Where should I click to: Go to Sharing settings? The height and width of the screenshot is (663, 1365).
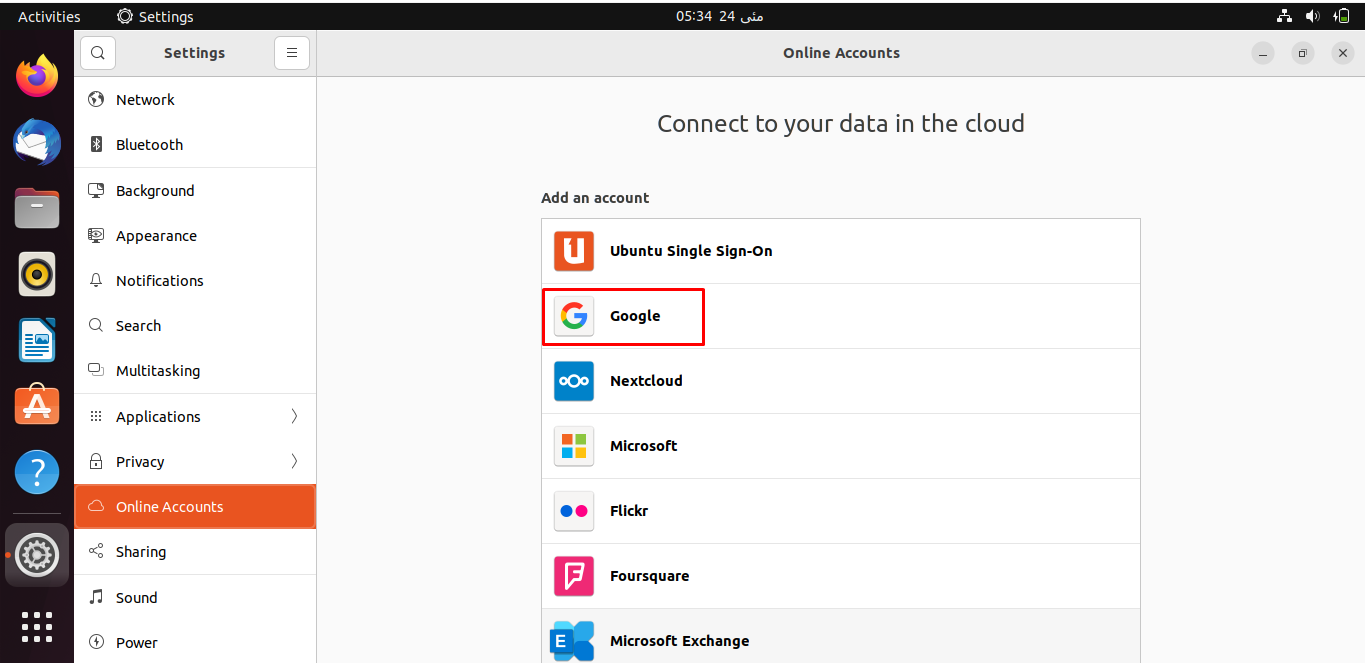pyautogui.click(x=195, y=552)
